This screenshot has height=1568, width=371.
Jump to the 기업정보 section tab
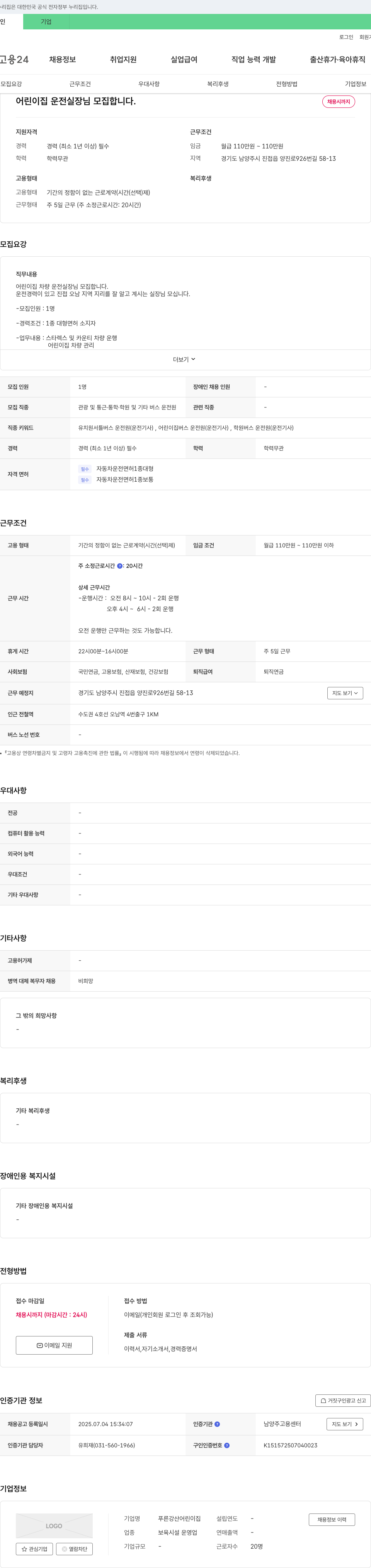[356, 84]
